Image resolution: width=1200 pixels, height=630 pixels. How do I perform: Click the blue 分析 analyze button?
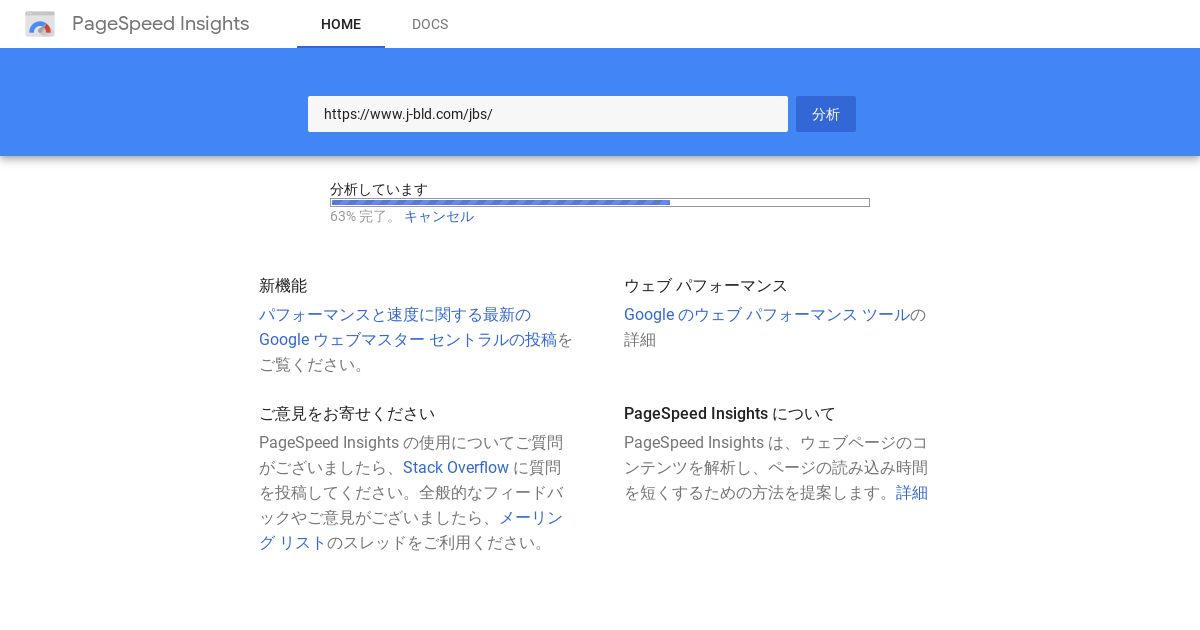click(826, 114)
